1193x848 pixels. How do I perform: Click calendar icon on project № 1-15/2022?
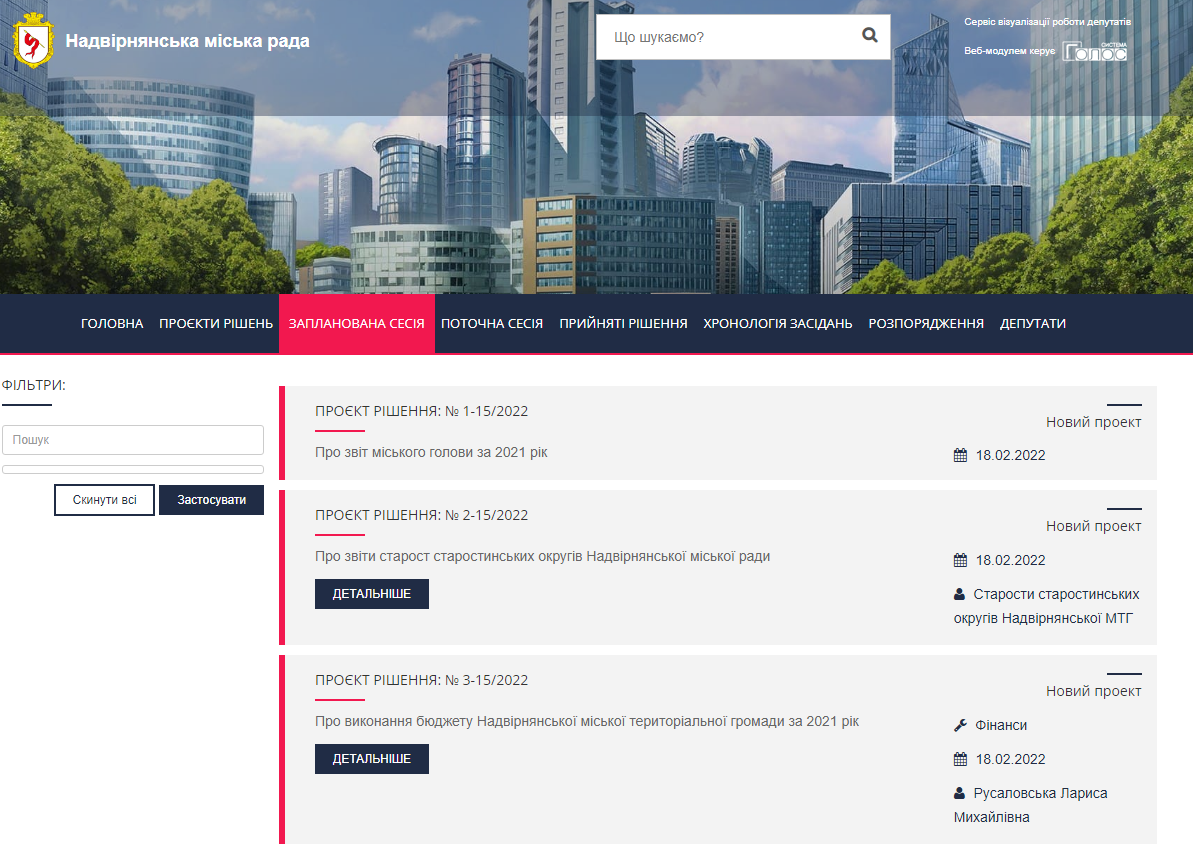(x=960, y=456)
